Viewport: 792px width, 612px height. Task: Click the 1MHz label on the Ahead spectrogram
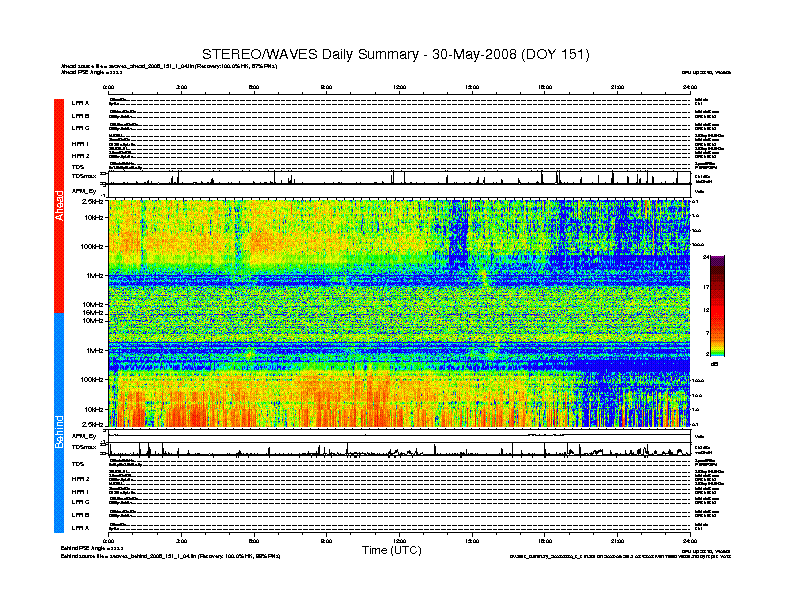(x=94, y=276)
